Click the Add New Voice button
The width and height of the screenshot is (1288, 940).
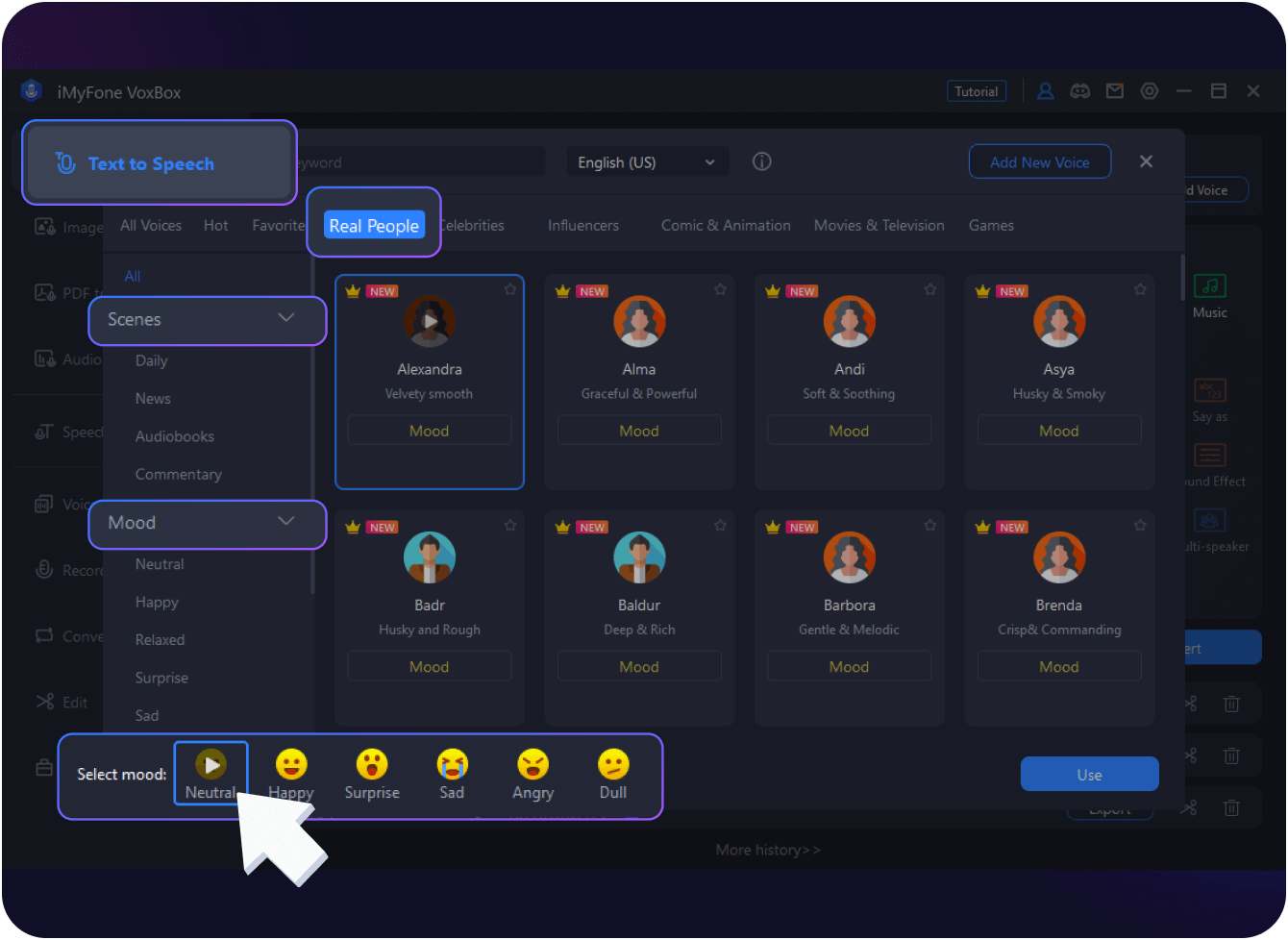click(x=1040, y=161)
